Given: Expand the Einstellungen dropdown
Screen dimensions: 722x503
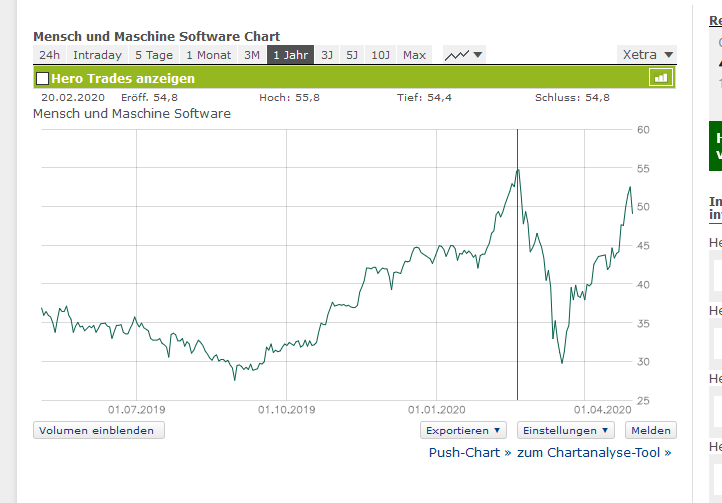Looking at the screenshot, I should (x=565, y=430).
